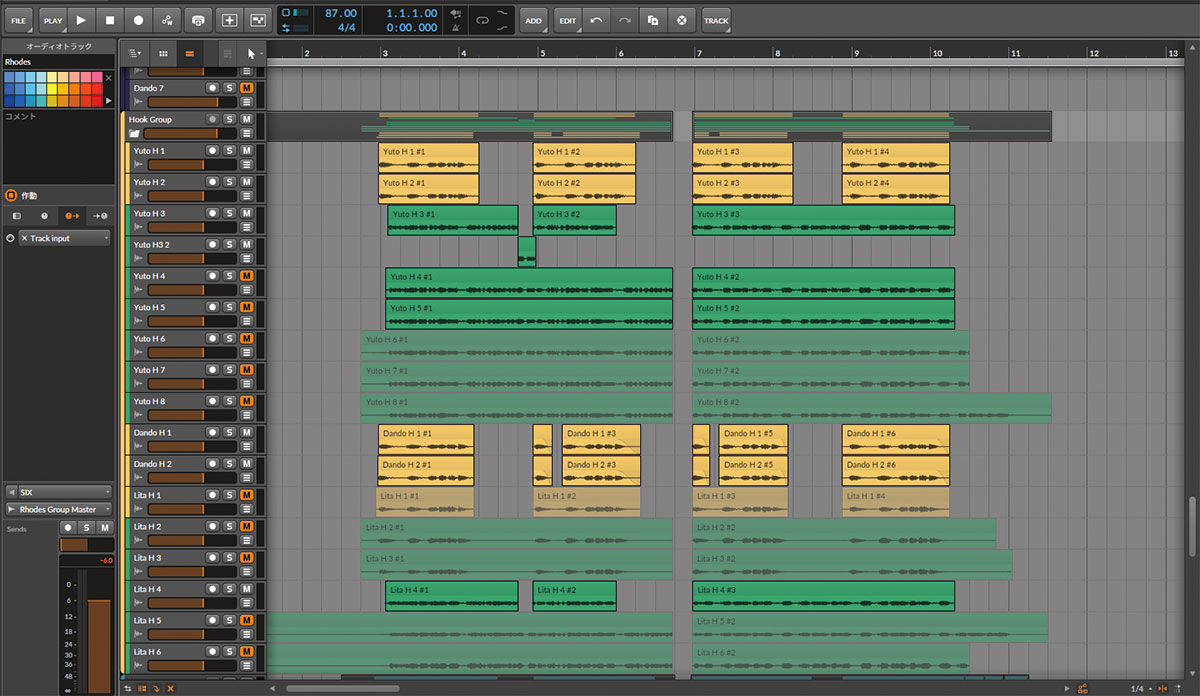Open the EDIT menu
The height and width of the screenshot is (696, 1200).
point(567,19)
